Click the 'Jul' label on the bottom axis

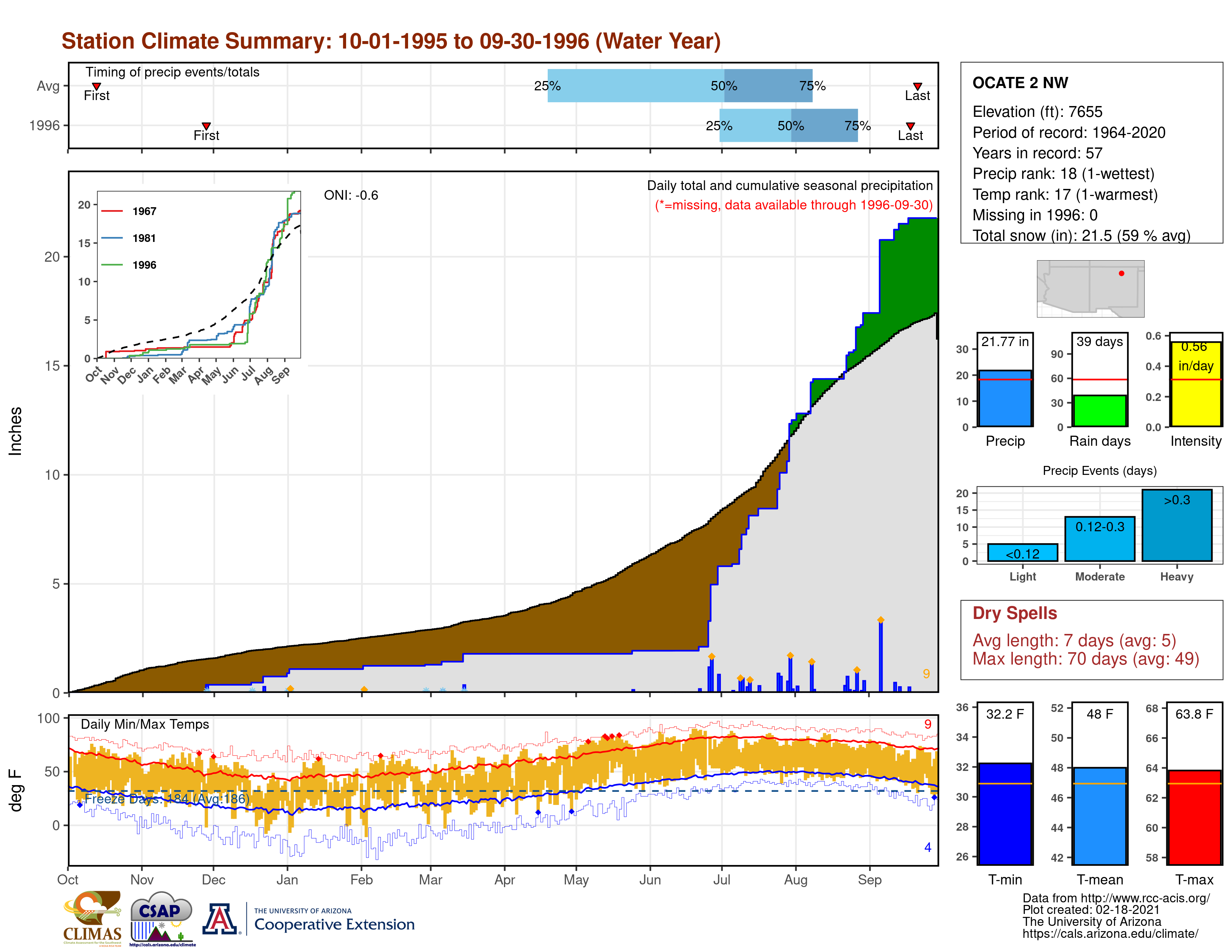tap(722, 880)
